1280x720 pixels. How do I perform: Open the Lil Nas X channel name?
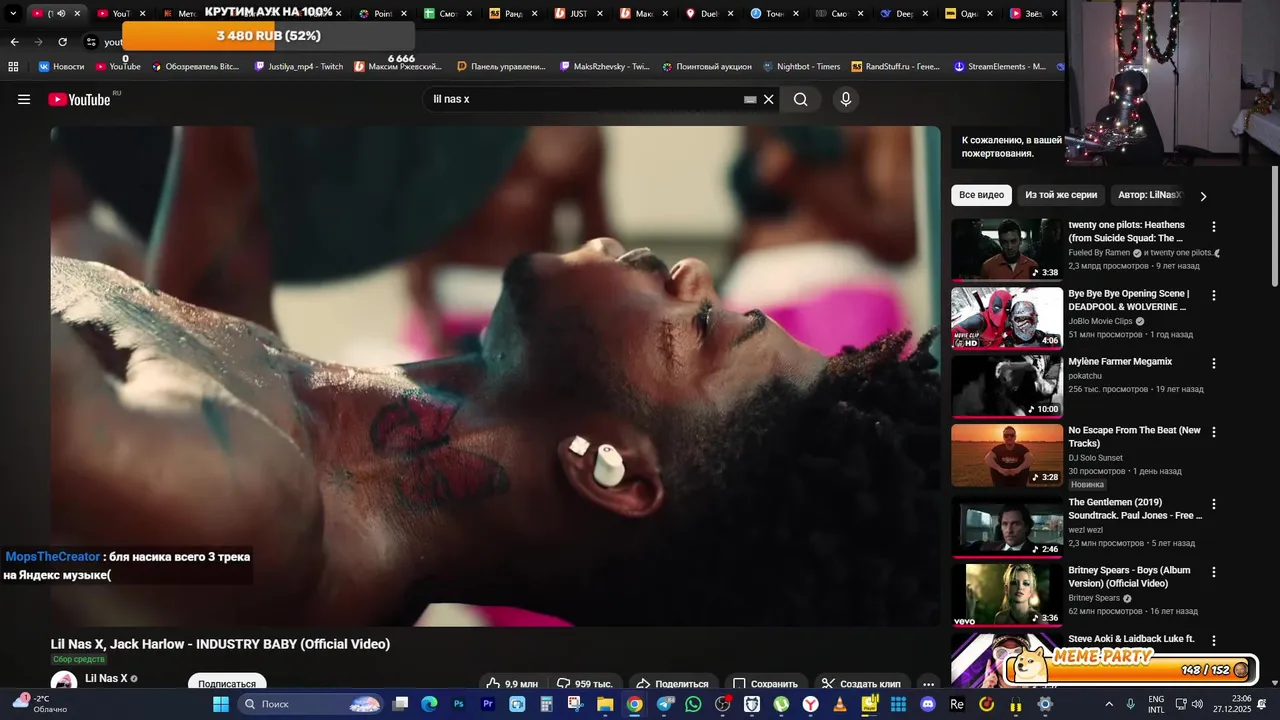pyautogui.click(x=106, y=678)
